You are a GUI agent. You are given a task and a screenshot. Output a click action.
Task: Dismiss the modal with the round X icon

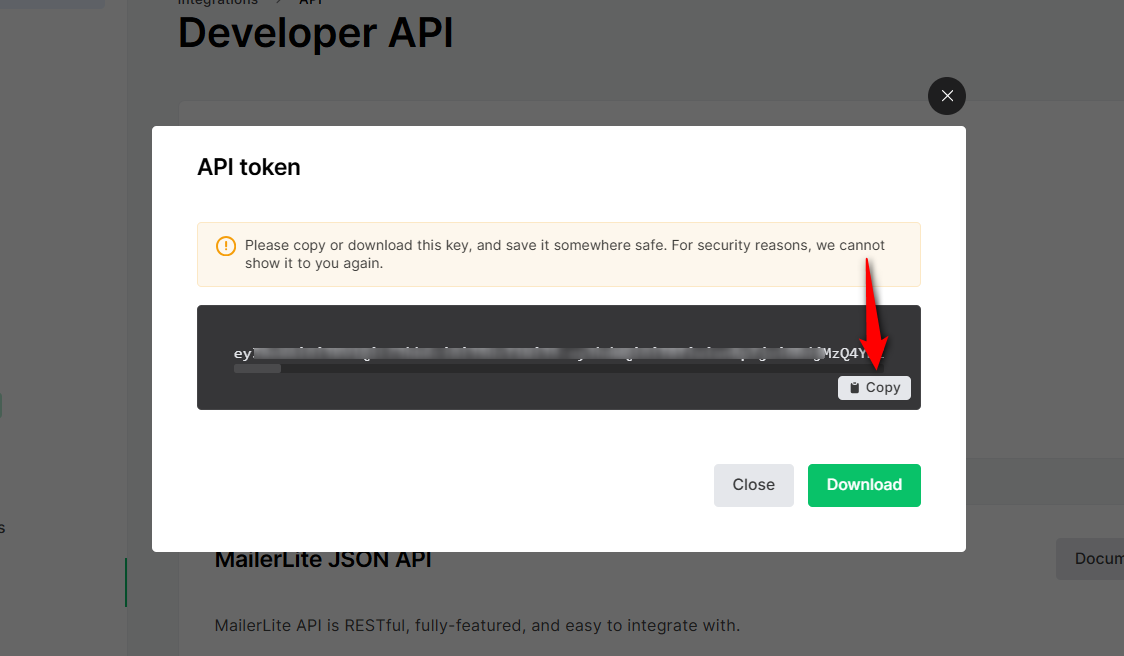pyautogui.click(x=947, y=96)
